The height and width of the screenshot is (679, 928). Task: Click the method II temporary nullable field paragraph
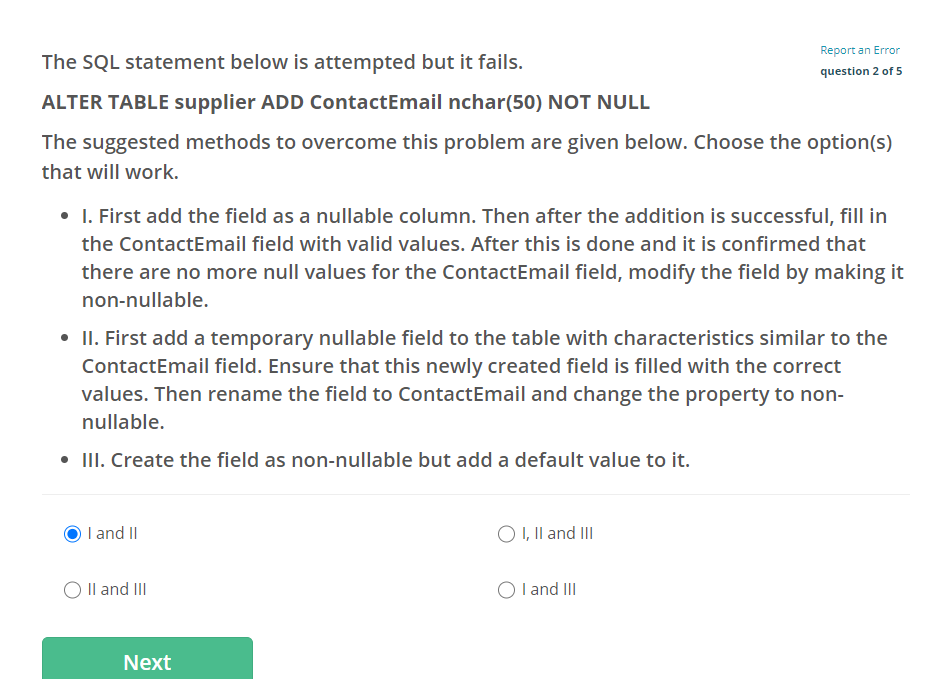click(484, 380)
